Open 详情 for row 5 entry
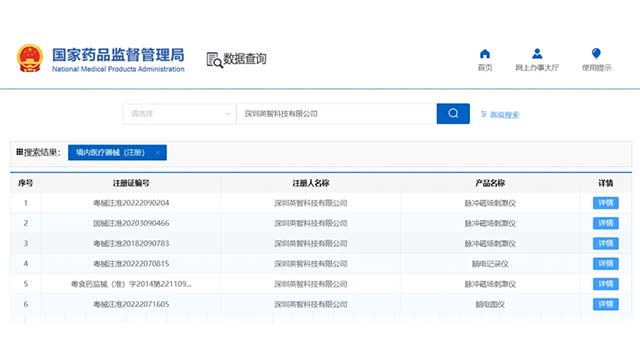 tap(606, 284)
